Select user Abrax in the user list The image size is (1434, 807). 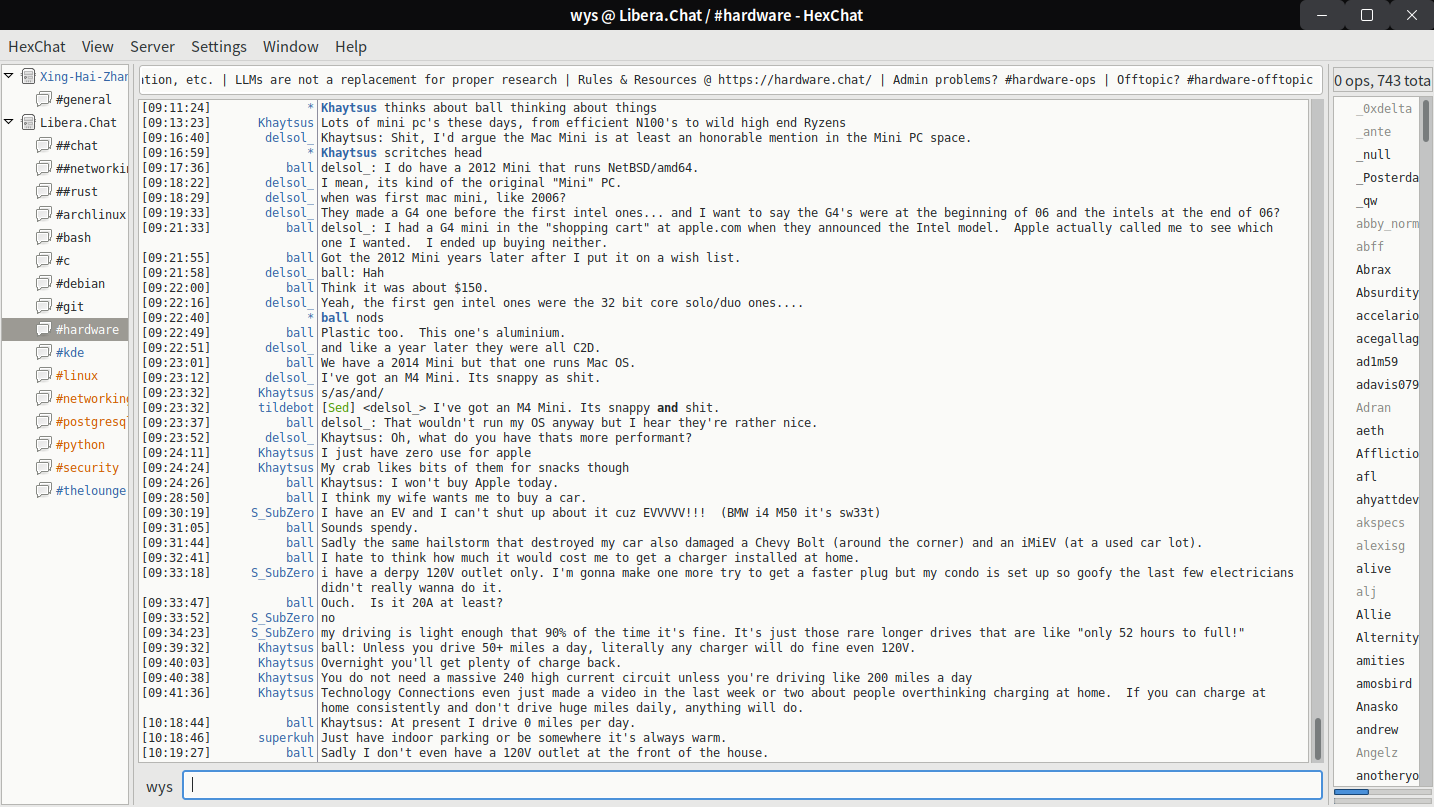point(1373,270)
